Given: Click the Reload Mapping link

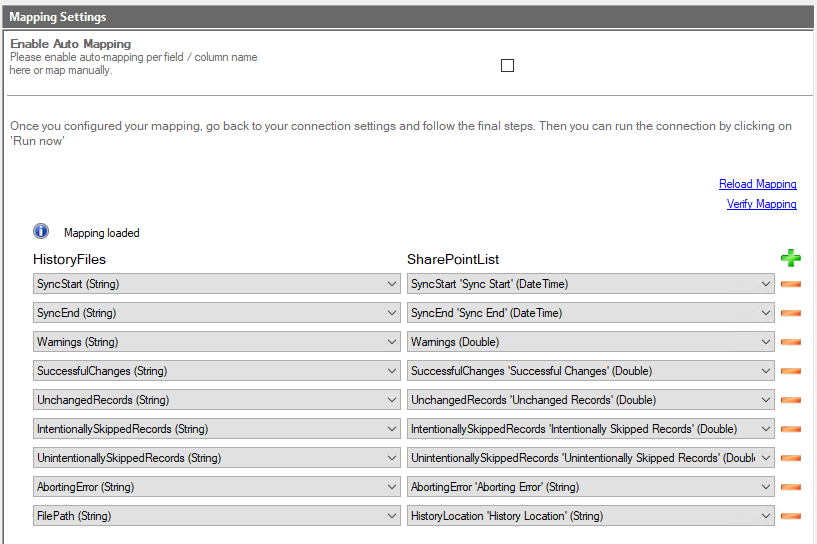Looking at the screenshot, I should 757,184.
